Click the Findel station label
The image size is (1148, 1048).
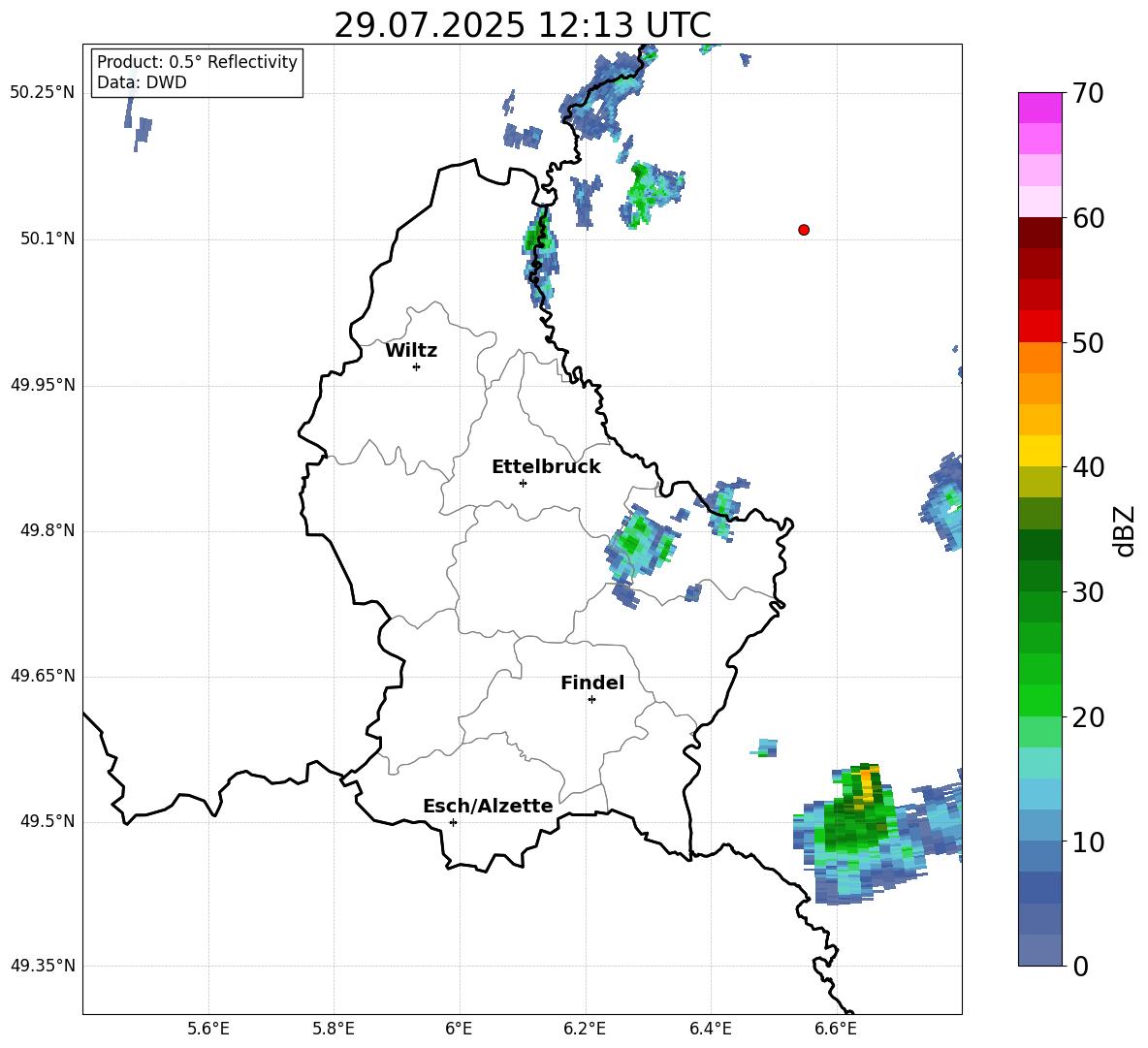592,683
